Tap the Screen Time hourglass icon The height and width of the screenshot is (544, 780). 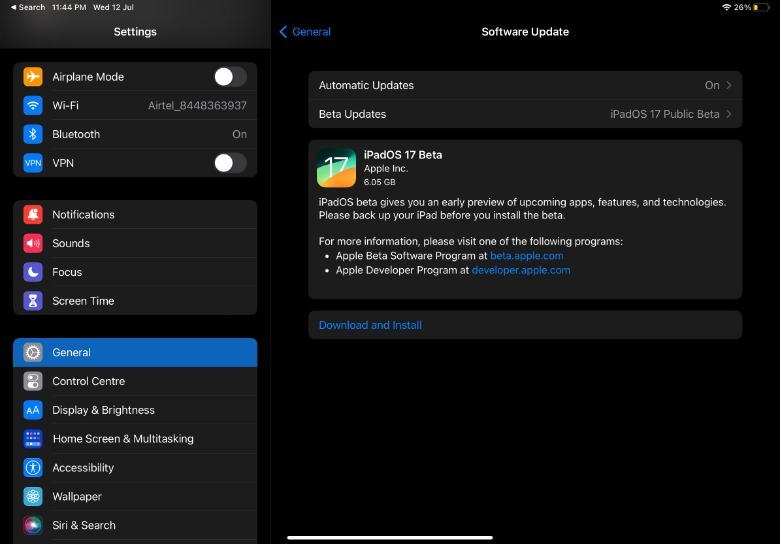click(x=33, y=301)
